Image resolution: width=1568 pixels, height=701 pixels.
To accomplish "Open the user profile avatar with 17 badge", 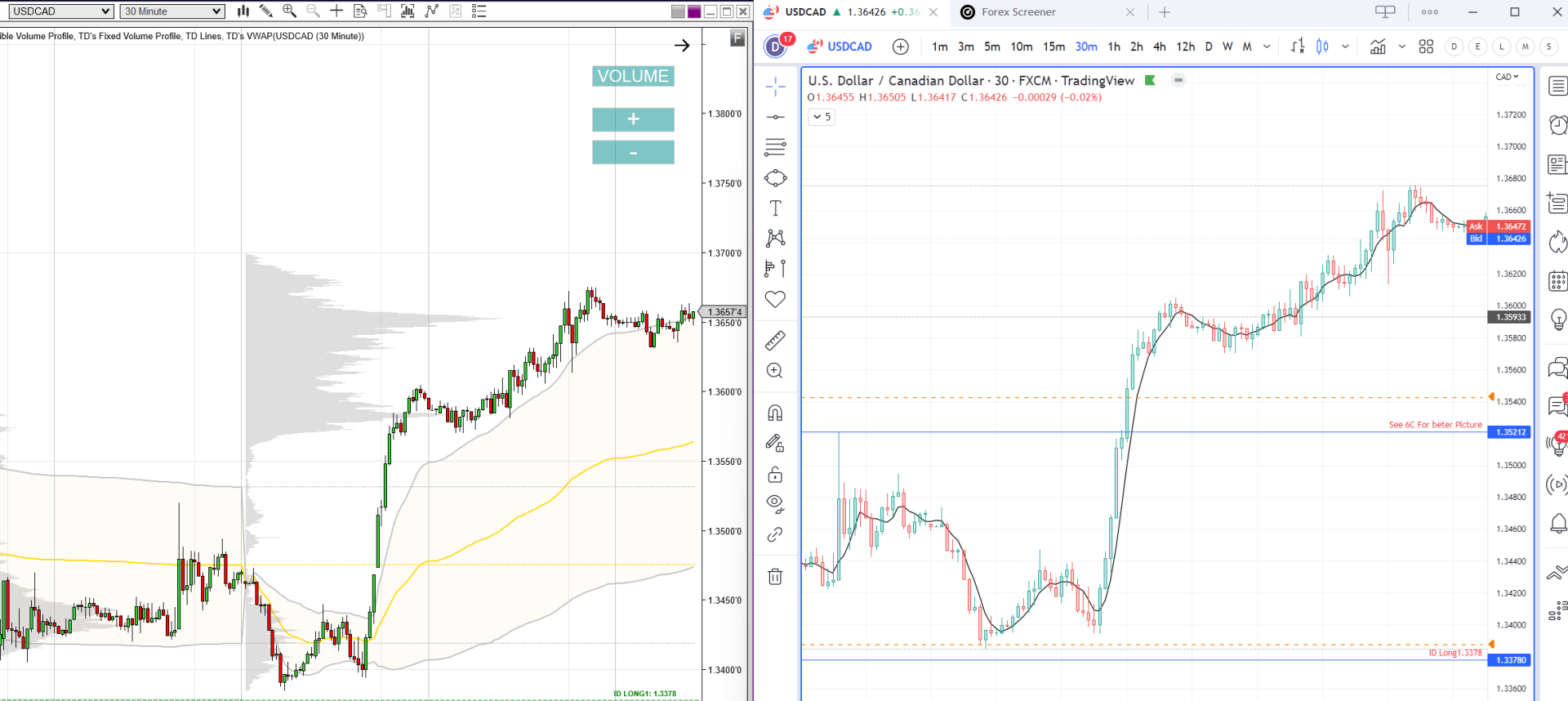I will 777,47.
